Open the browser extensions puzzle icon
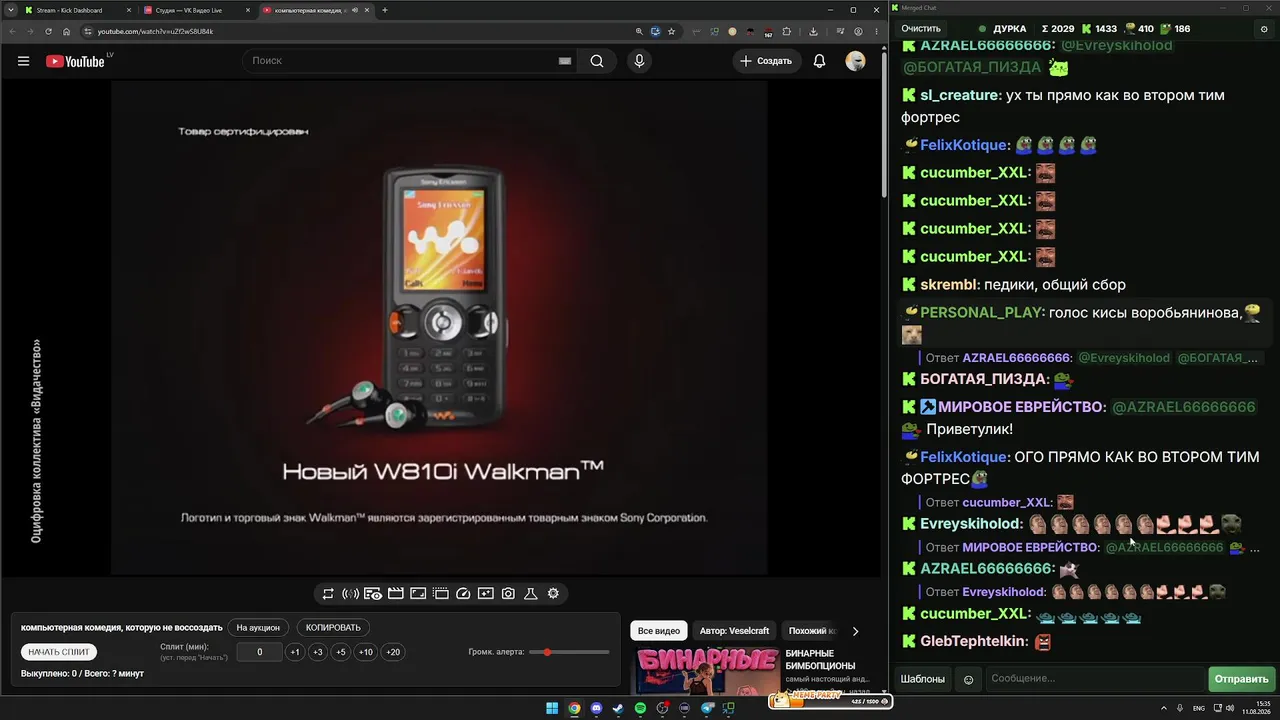This screenshot has width=1280, height=720. click(787, 31)
